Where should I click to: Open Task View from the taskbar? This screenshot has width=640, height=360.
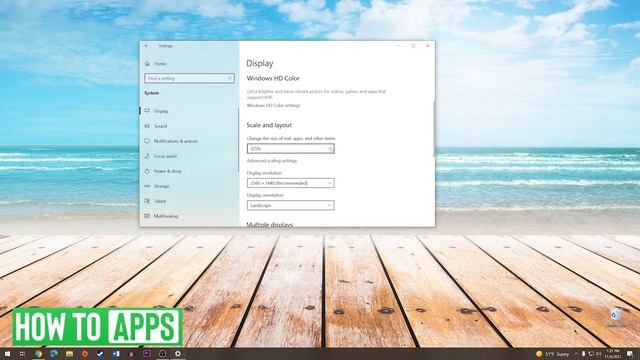click(x=22, y=354)
